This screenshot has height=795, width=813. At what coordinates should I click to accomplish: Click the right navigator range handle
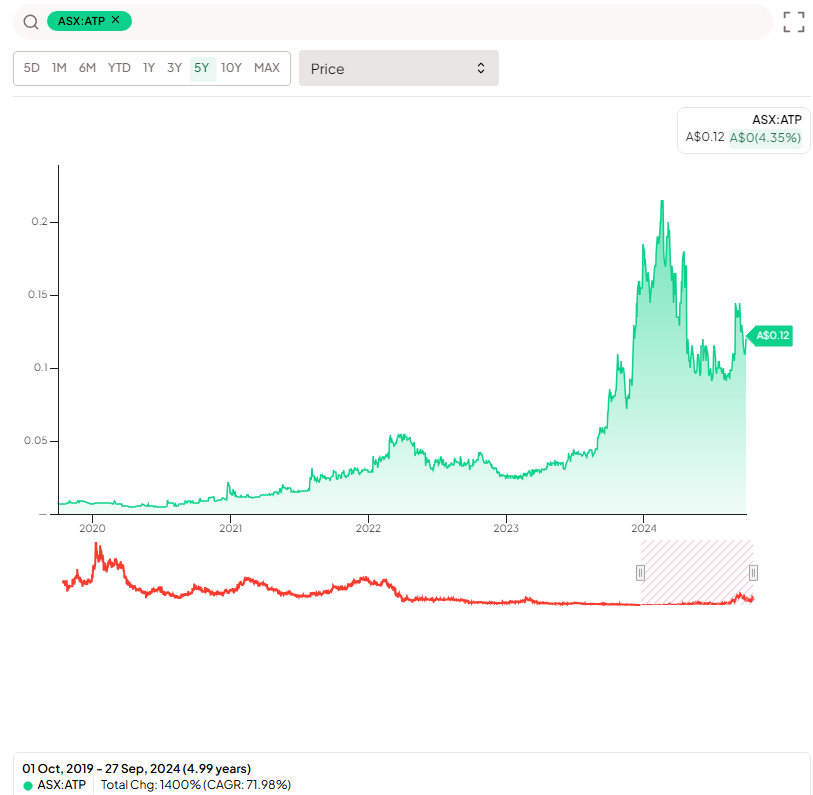753,573
